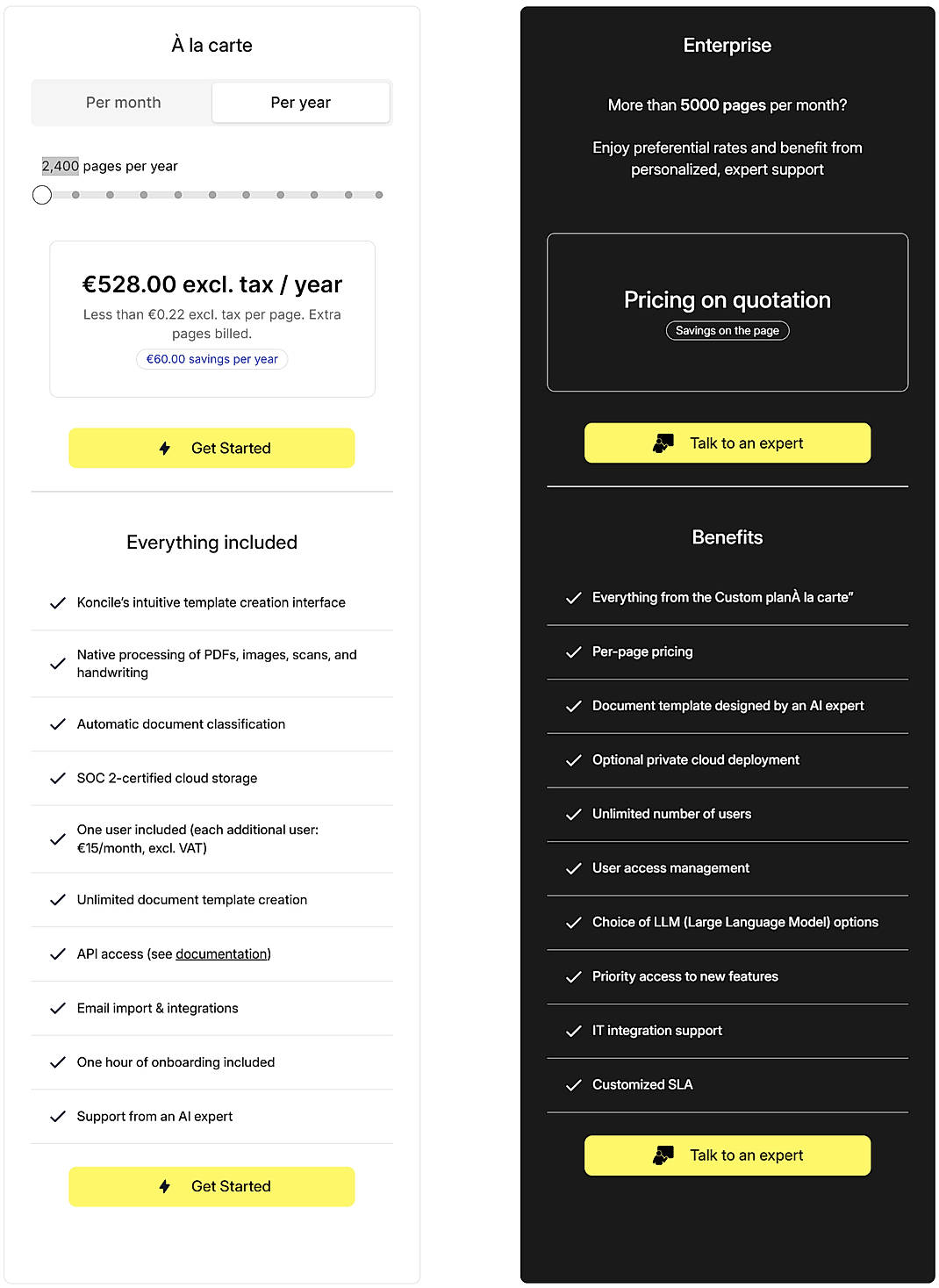Click the pages-per-year slider handle

point(41,195)
